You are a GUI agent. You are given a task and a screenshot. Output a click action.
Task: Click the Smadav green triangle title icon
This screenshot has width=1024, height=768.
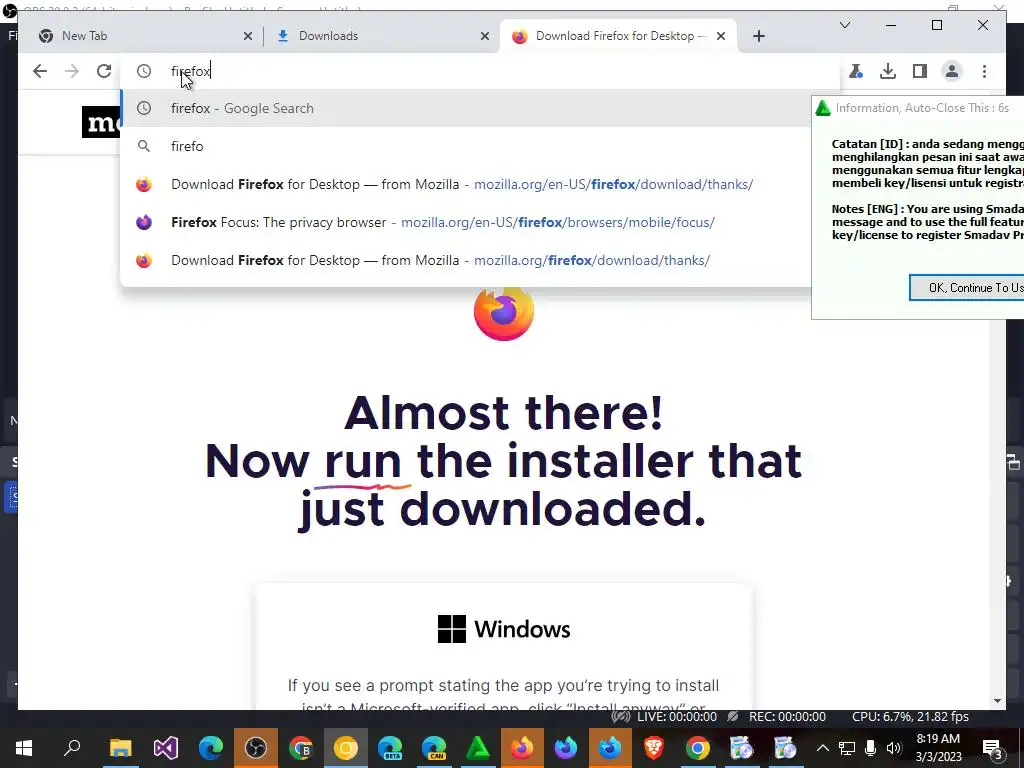pyautogui.click(x=823, y=108)
